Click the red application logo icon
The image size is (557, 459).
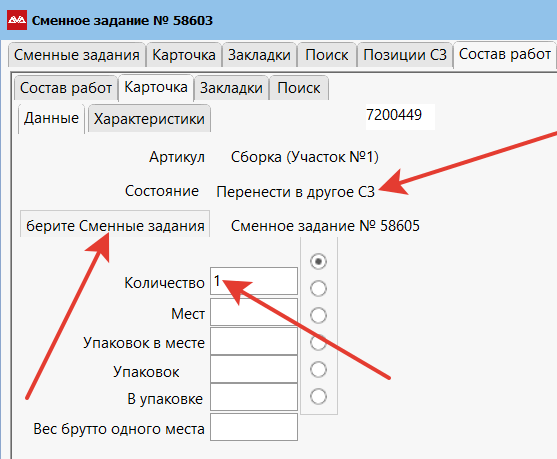[x=17, y=20]
